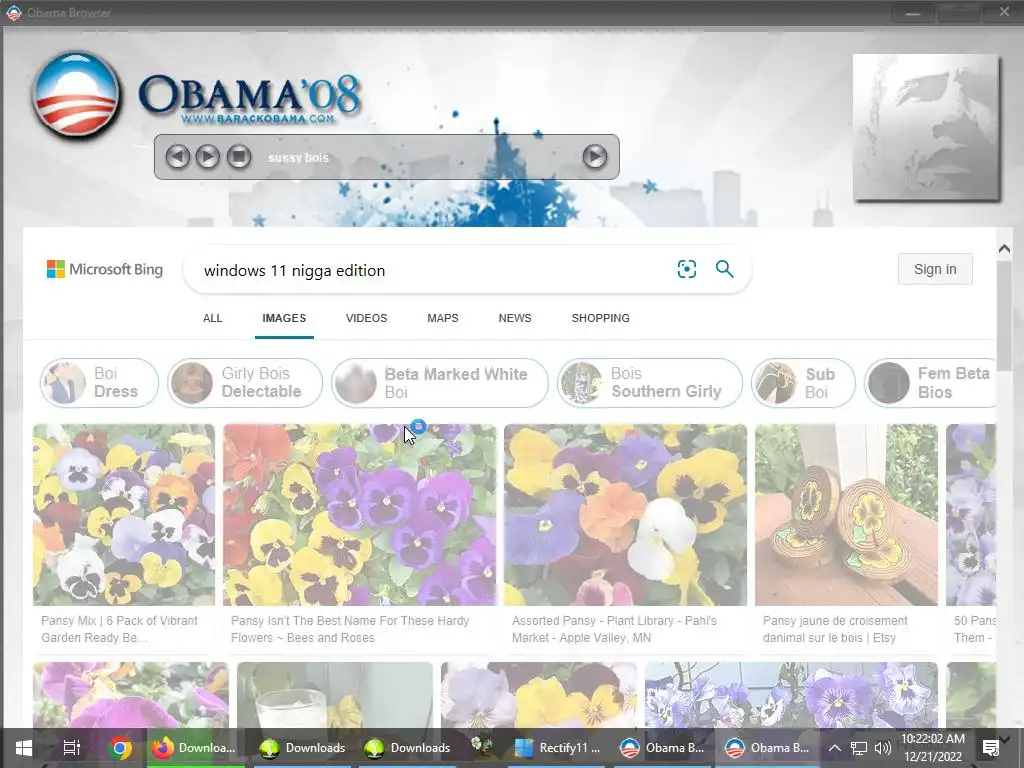Open the wooden pansy Etsy image
The image size is (1024, 768).
pyautogui.click(x=846, y=515)
